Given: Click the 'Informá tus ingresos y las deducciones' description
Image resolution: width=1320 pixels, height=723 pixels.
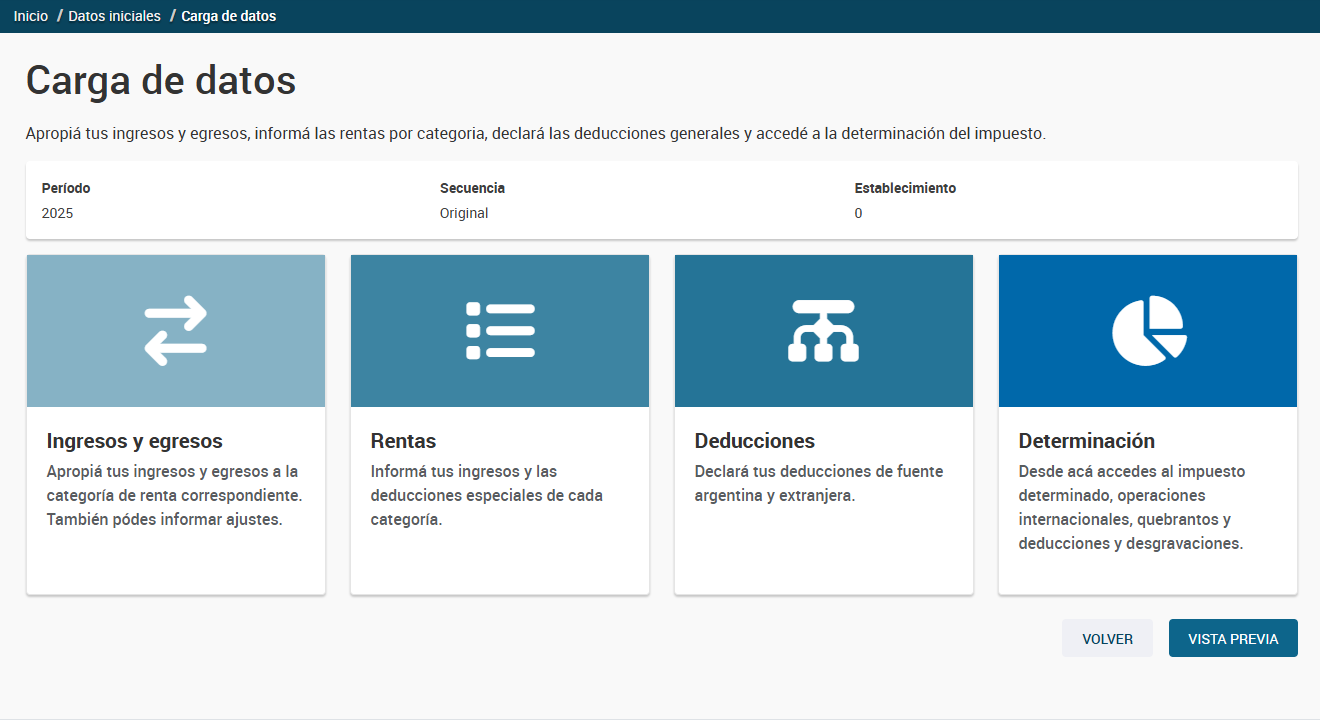Looking at the screenshot, I should (x=487, y=496).
